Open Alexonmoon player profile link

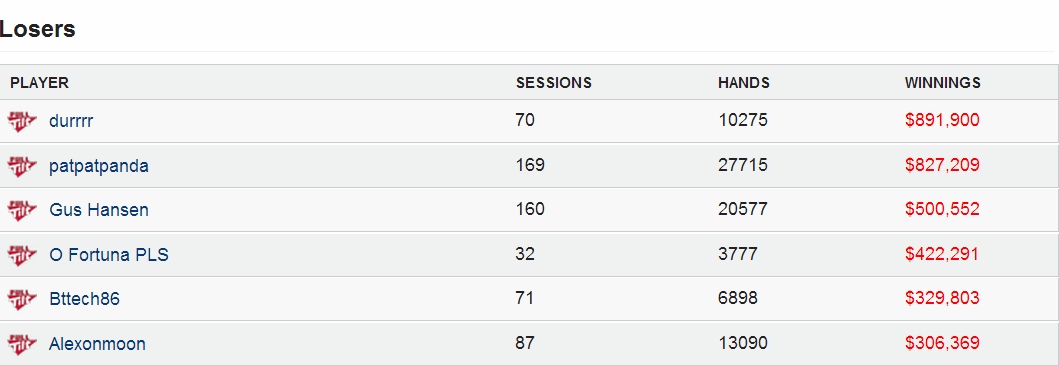click(97, 344)
